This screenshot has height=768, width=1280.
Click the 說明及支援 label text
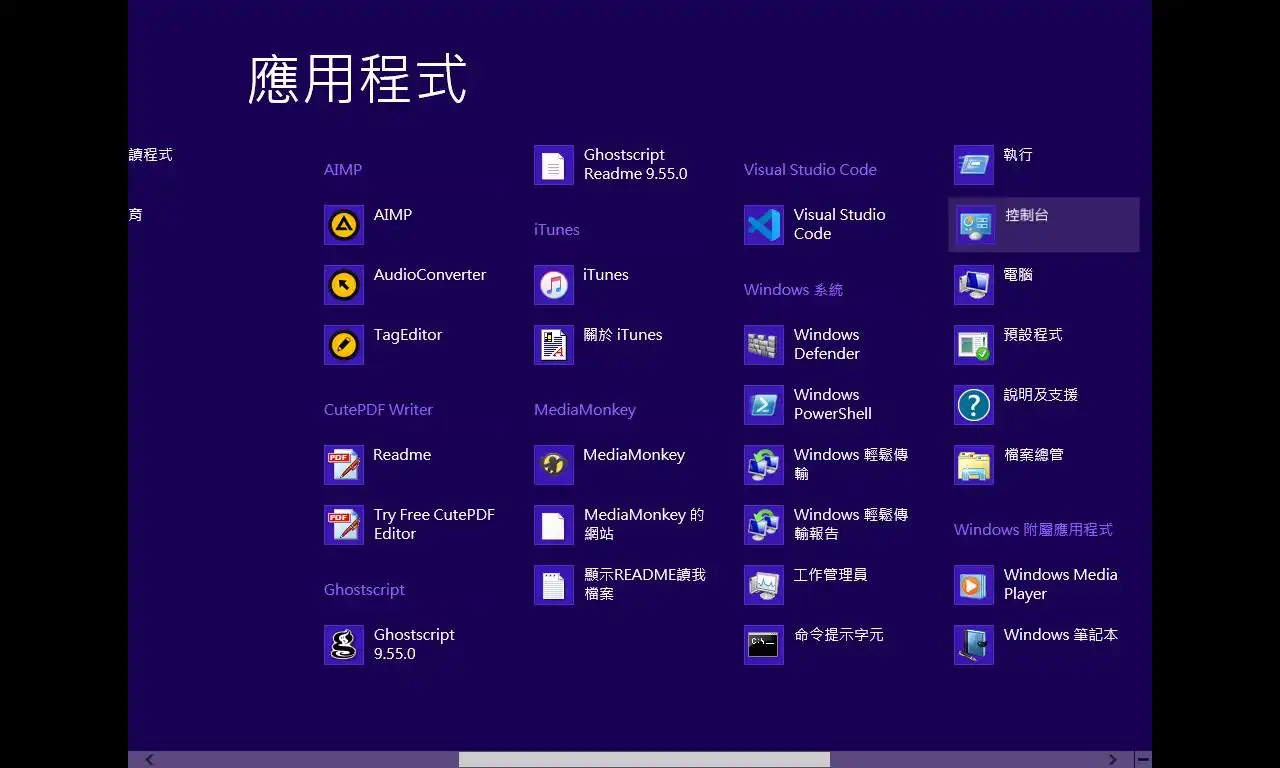1041,395
